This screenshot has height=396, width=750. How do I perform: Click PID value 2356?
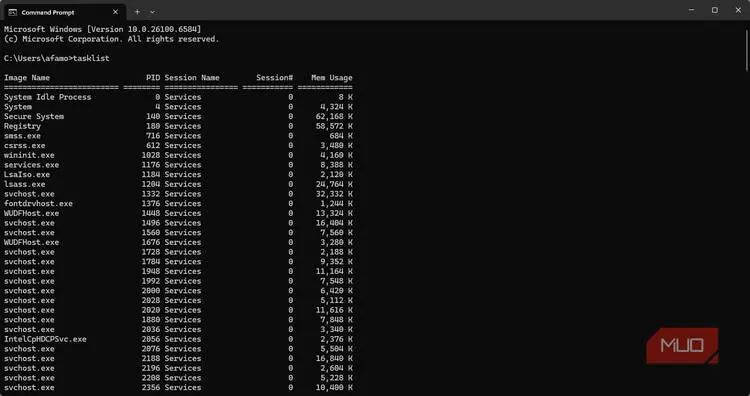pos(151,387)
